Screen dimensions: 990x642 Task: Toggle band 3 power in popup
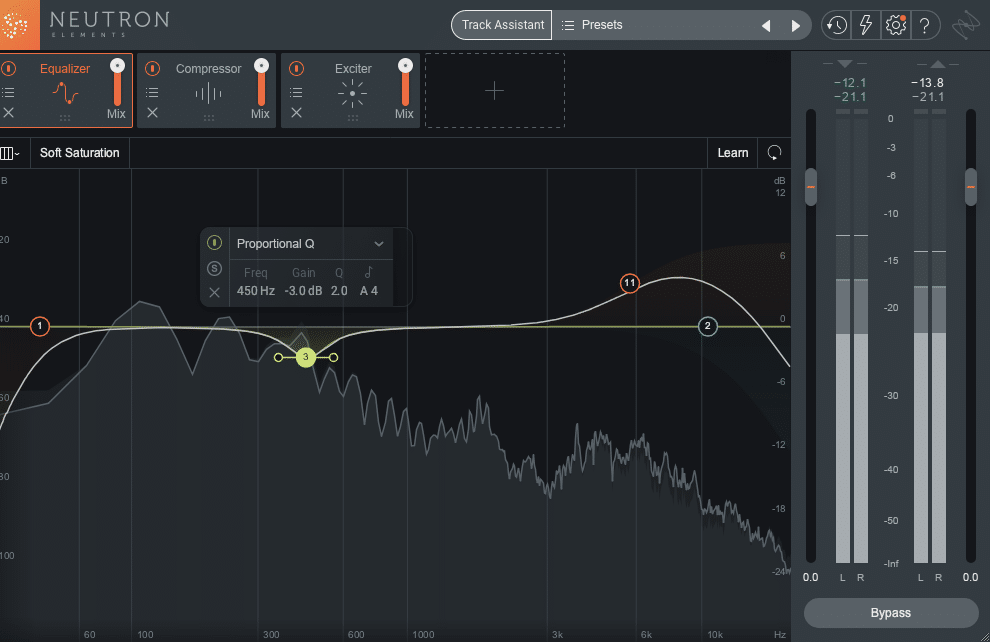tap(215, 242)
